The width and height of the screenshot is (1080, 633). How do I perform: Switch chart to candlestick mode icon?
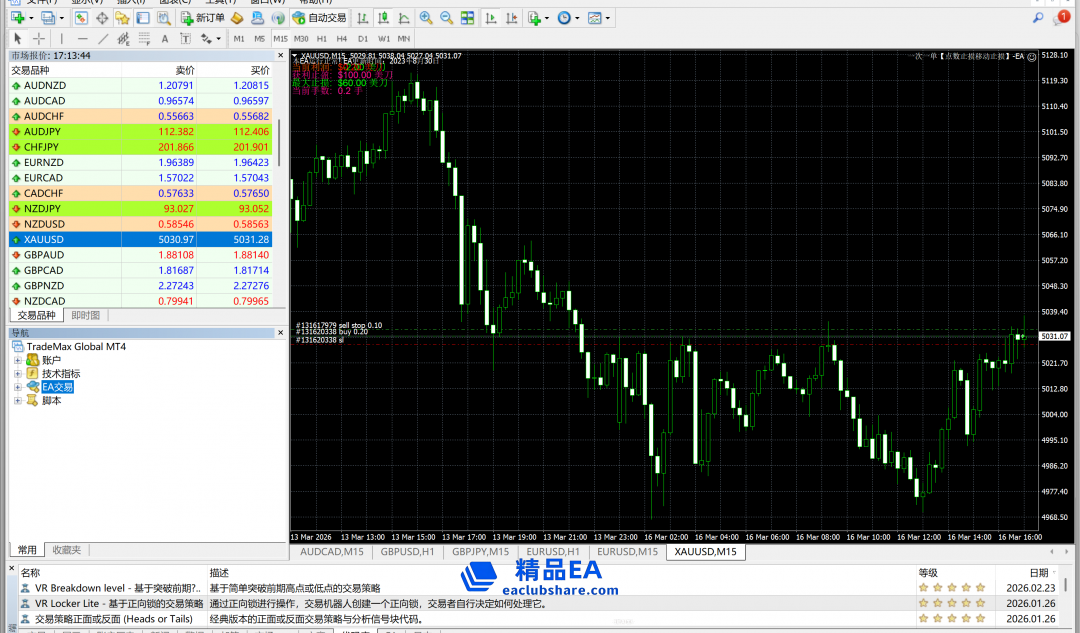coord(382,18)
